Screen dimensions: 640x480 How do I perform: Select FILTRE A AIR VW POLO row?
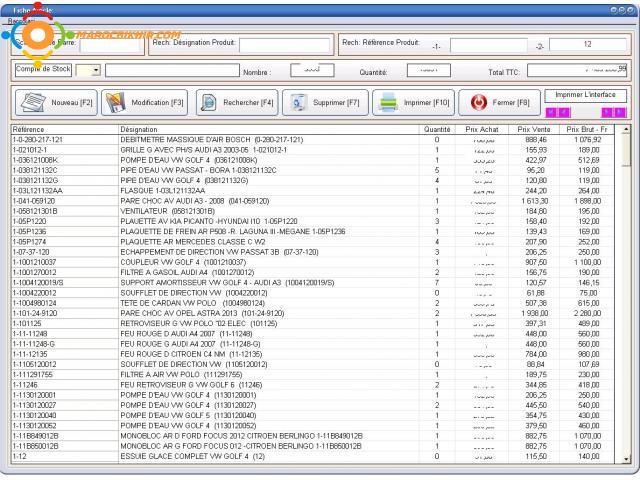point(312,374)
